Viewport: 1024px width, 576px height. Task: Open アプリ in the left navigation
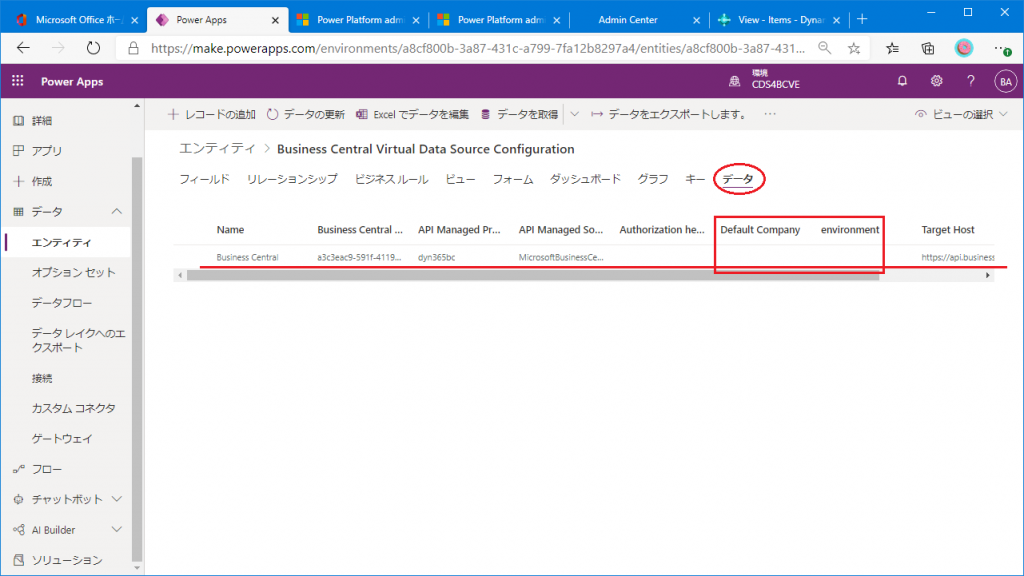tap(47, 151)
